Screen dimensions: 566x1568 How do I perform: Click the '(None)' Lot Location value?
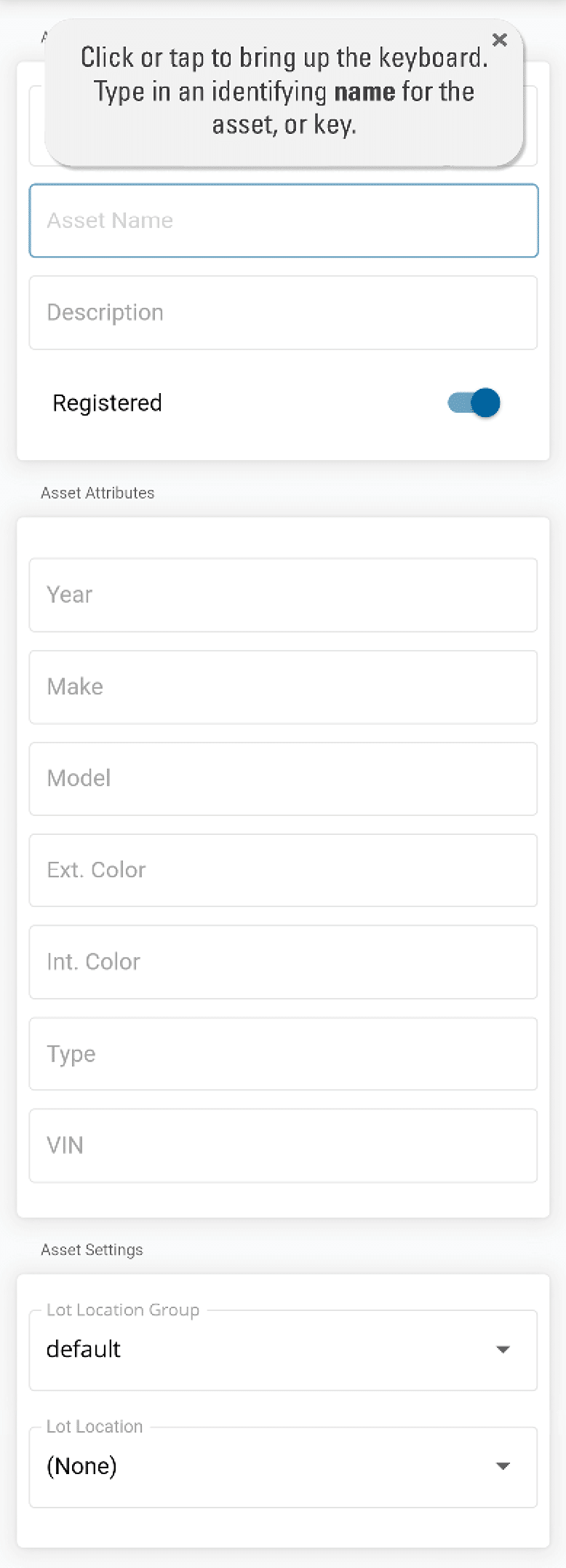pos(81,1466)
